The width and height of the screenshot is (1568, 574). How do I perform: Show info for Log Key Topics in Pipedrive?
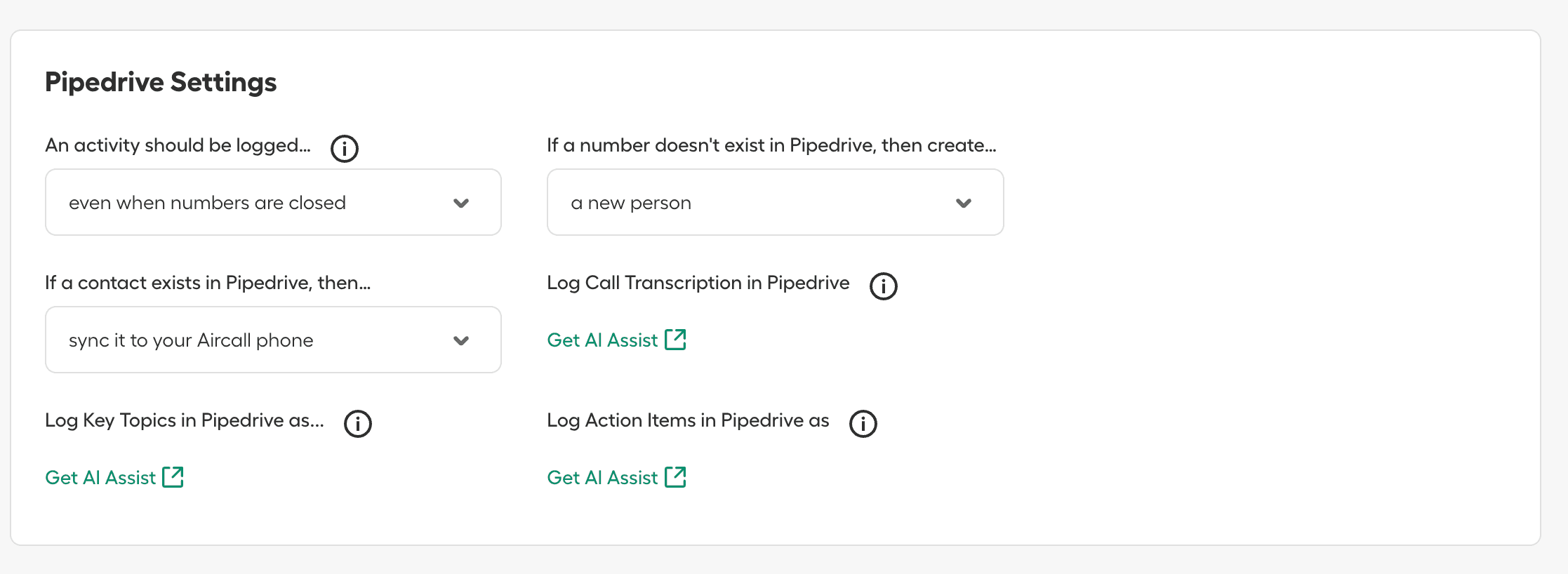pyautogui.click(x=357, y=424)
